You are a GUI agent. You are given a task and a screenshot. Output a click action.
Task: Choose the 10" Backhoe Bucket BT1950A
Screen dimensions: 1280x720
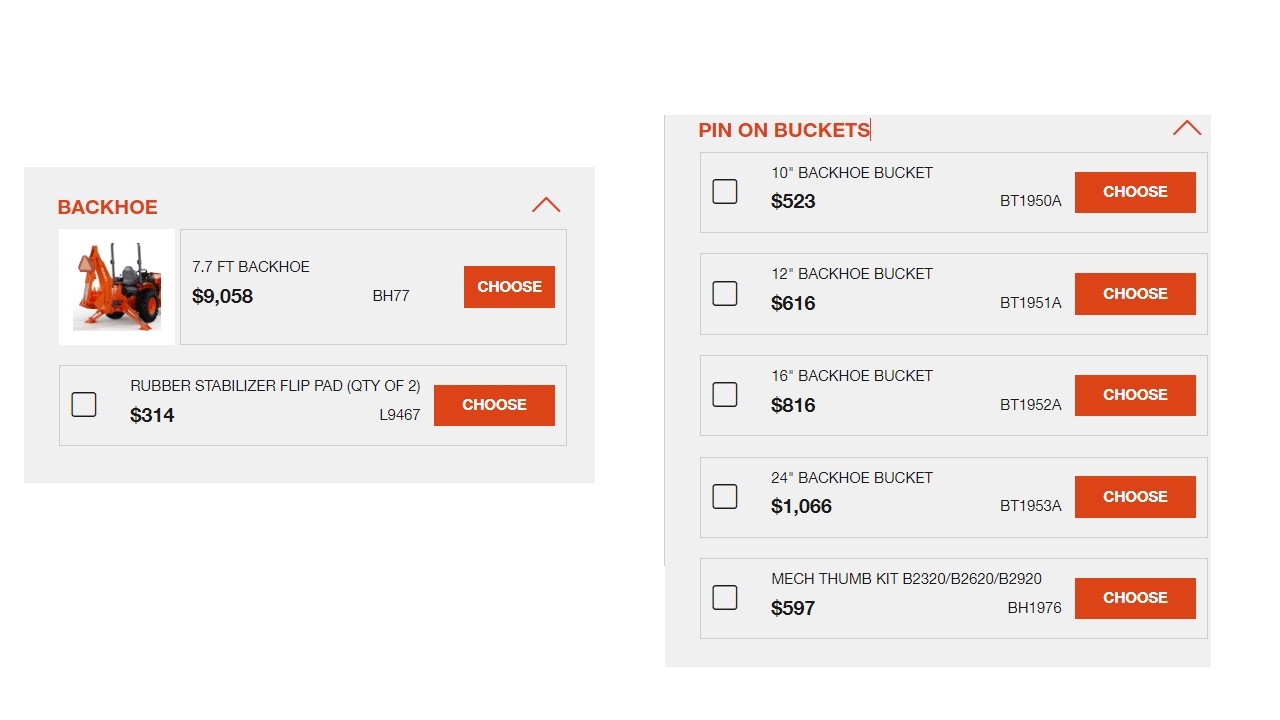(x=1135, y=192)
